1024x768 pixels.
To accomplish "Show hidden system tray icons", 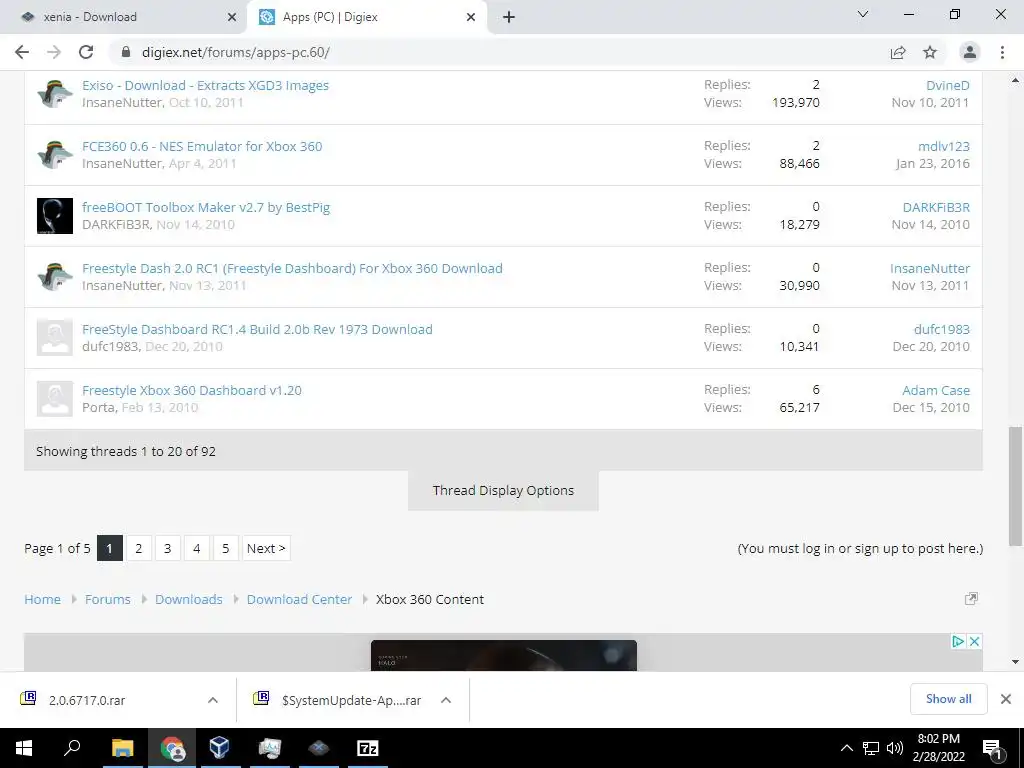I will 846,748.
